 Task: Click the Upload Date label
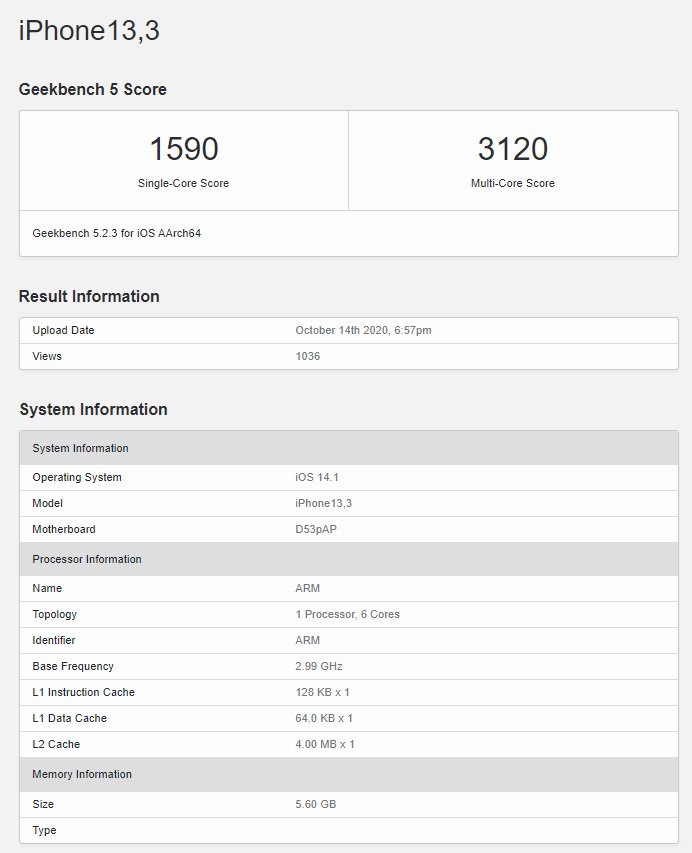coord(63,330)
